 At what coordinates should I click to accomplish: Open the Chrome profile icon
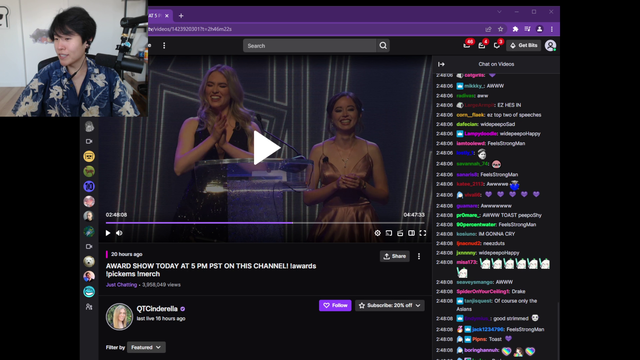(x=540, y=29)
